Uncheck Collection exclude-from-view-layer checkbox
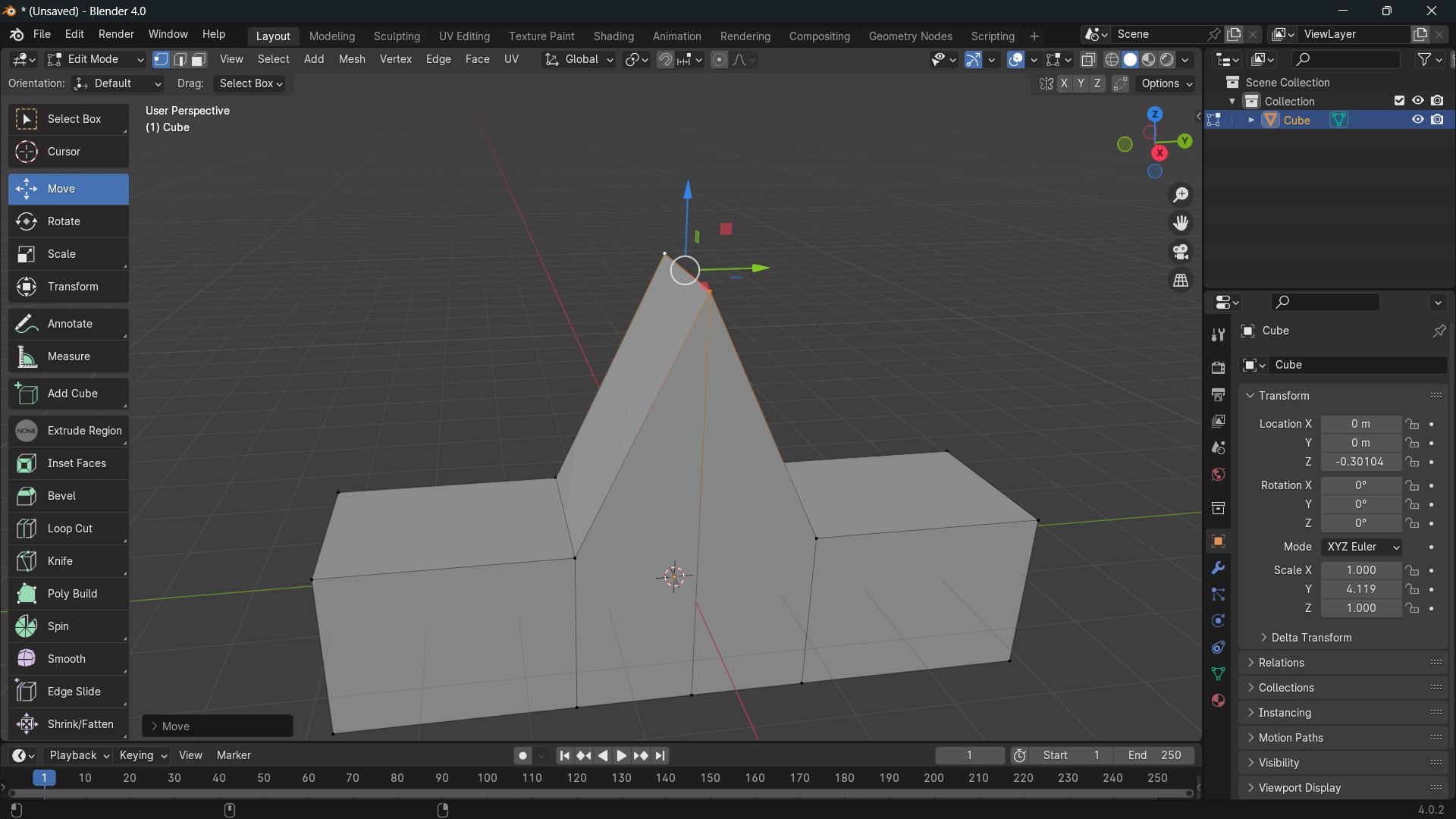 1399,101
